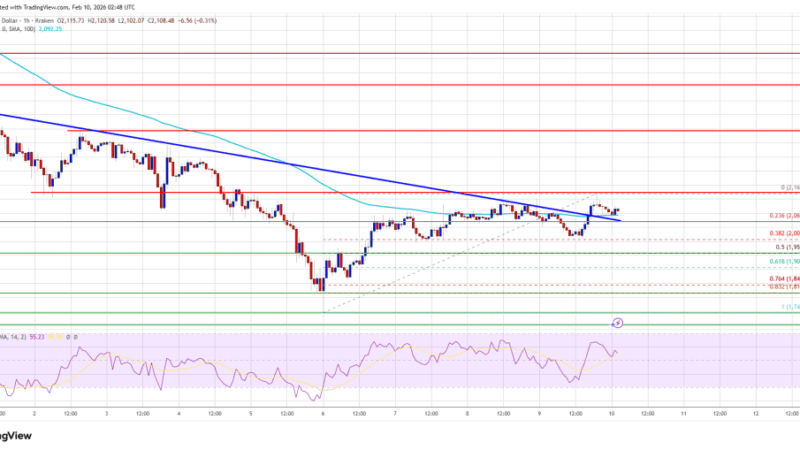Select the high price H2,120.58

coord(101,21)
